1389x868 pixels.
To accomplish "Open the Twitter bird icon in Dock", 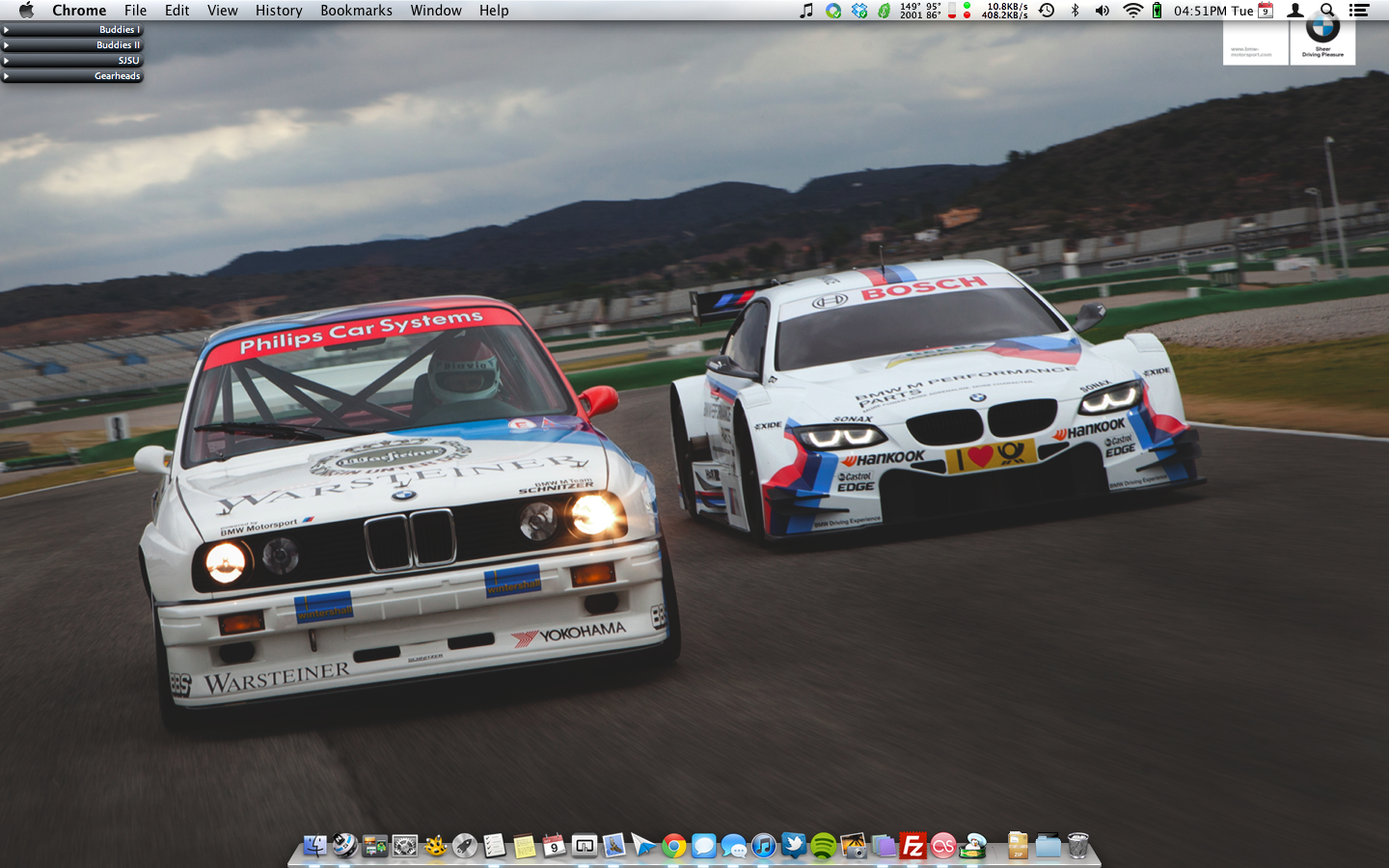I will click(x=794, y=846).
